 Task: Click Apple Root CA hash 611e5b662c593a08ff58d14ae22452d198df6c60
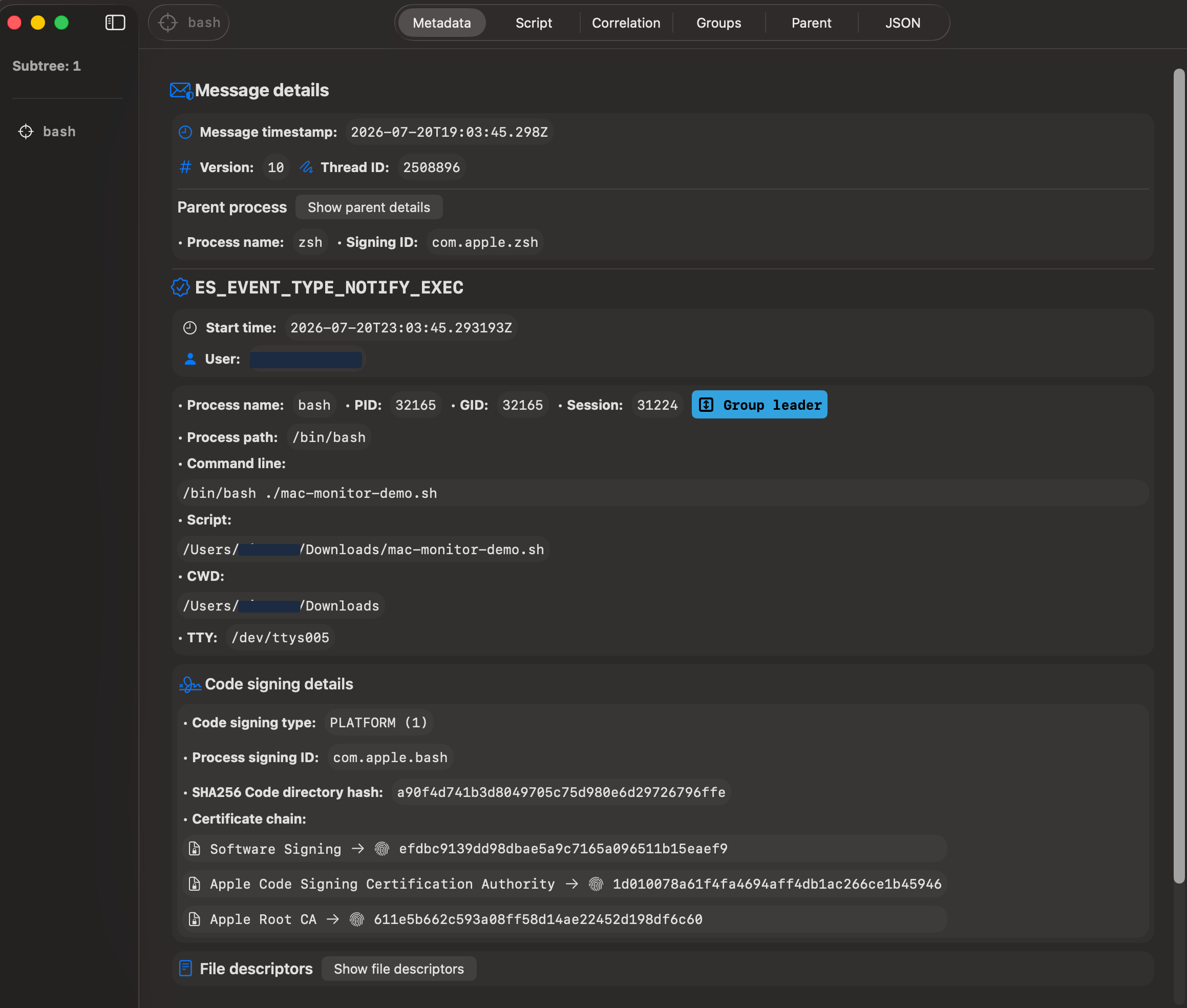point(538,919)
